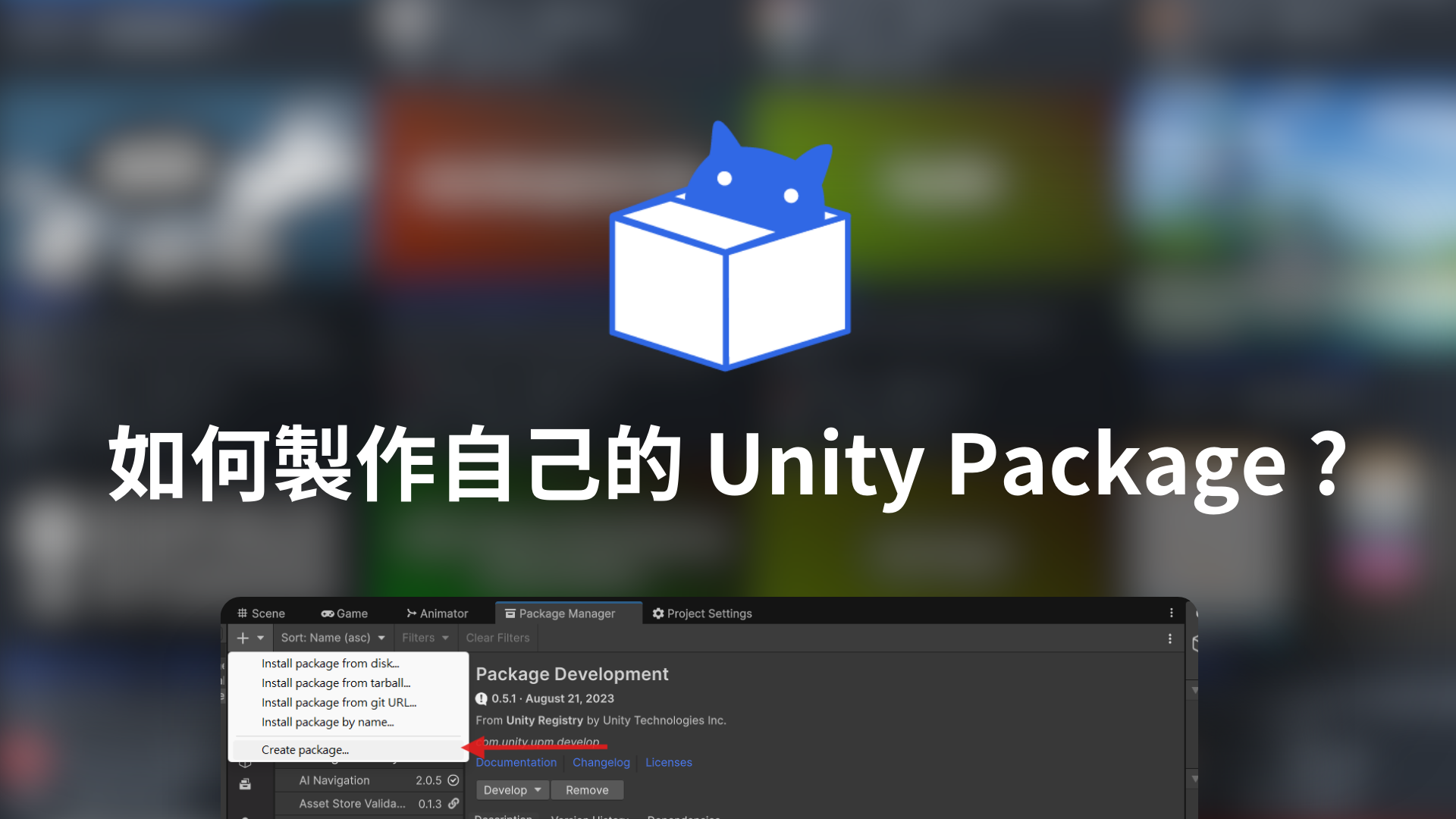Click the Package Manager tab
1456x819 pixels.
tap(565, 613)
